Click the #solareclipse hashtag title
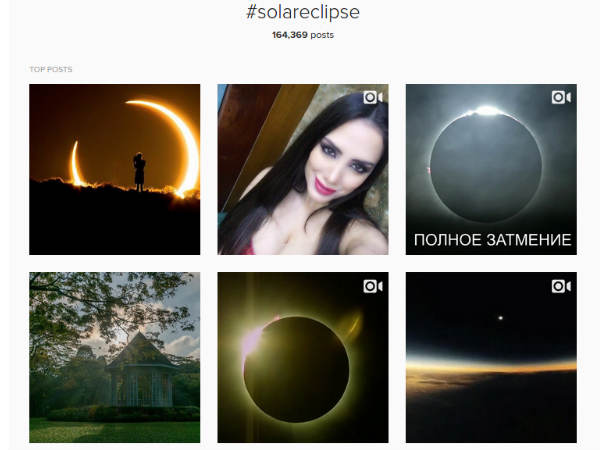The image size is (600, 450). [x=303, y=12]
